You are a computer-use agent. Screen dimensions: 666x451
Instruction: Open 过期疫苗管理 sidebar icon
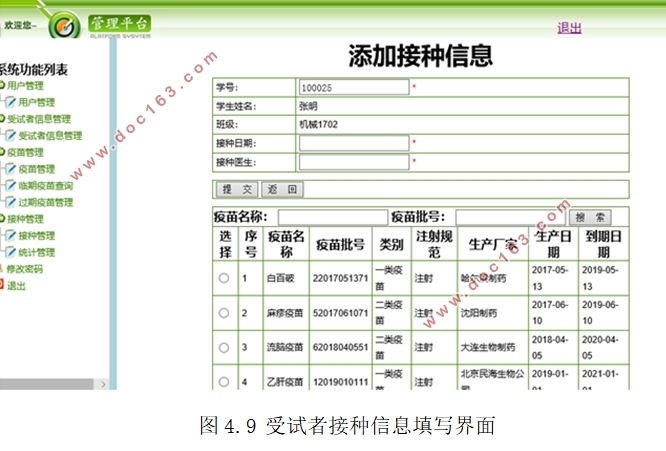click(x=10, y=202)
